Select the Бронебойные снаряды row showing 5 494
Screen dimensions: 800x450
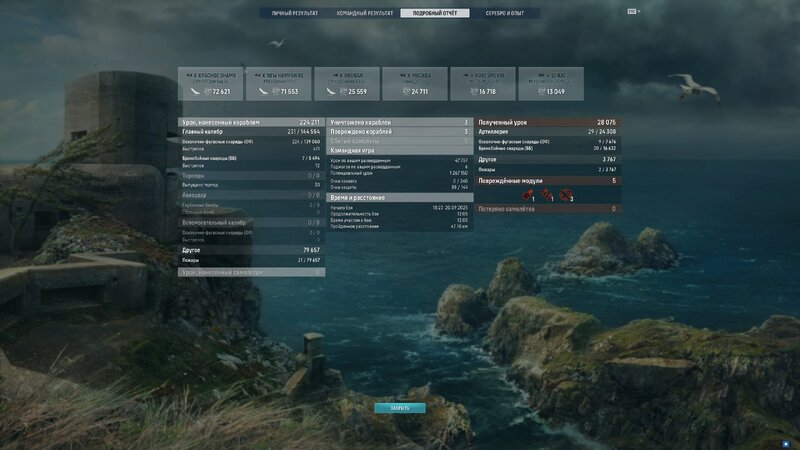pos(252,158)
